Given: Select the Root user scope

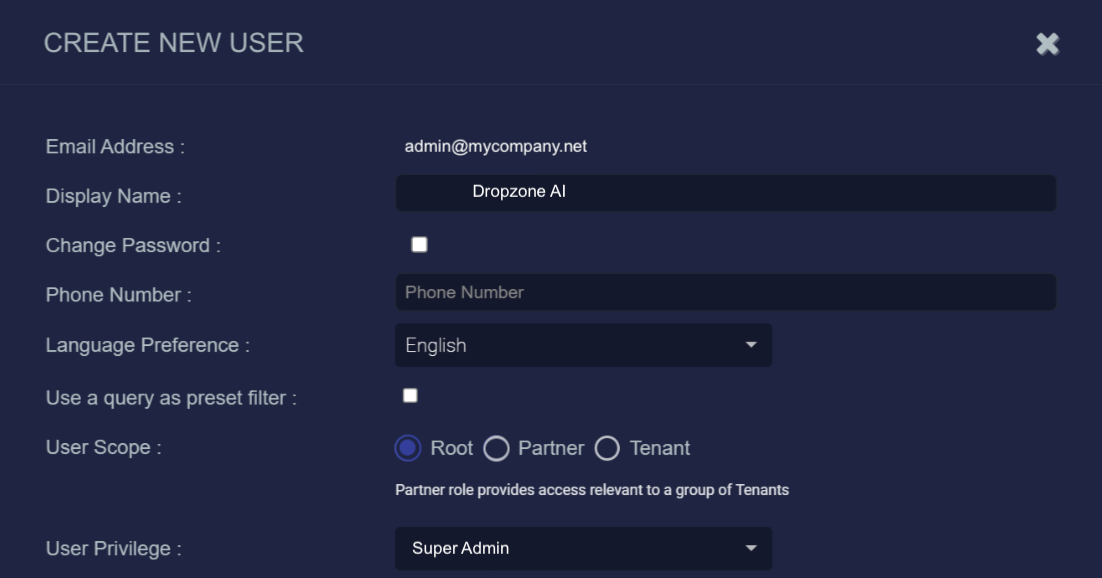Looking at the screenshot, I should (408, 449).
